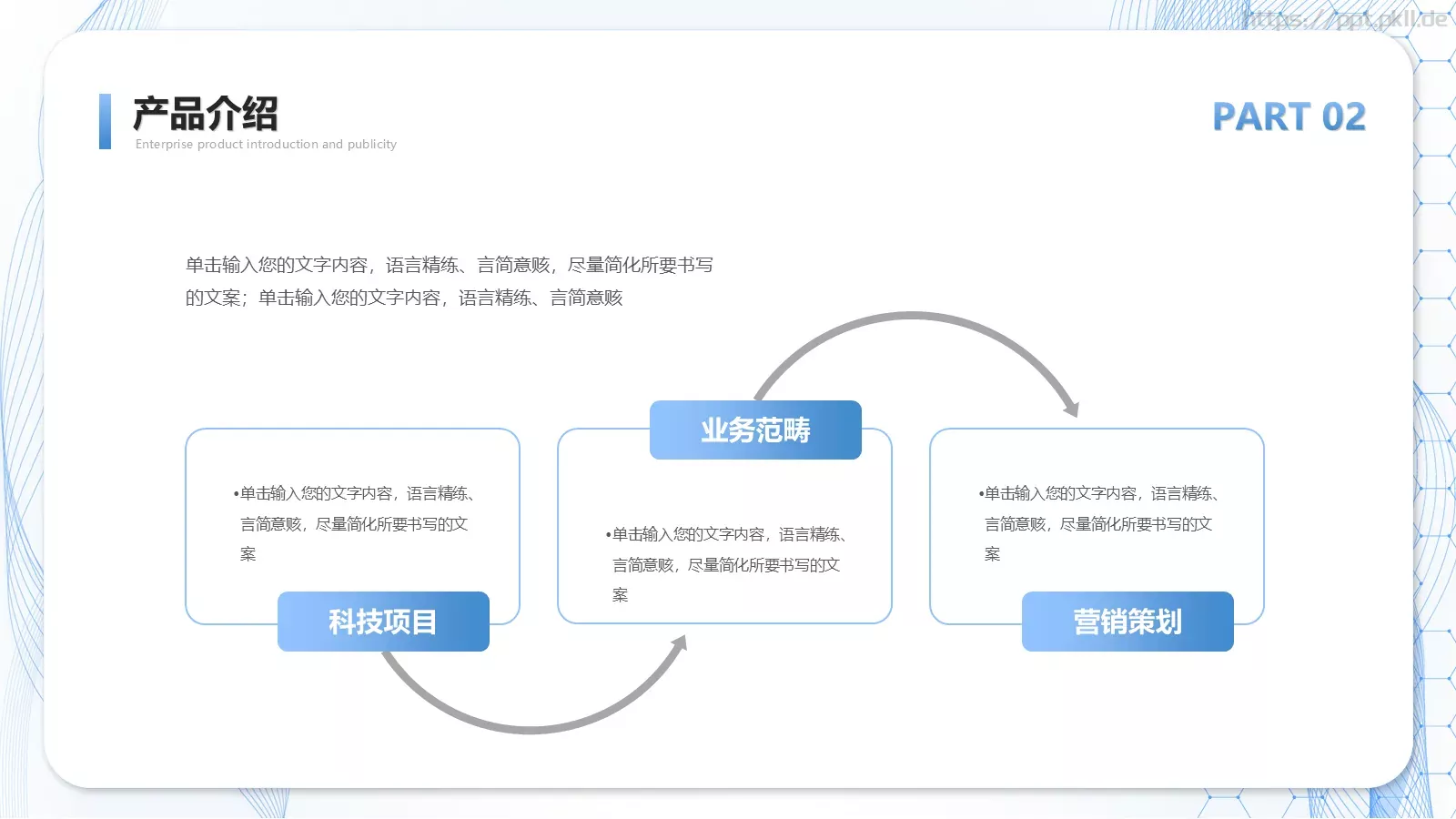Click the intro paragraph starting 单击输入您的文字内容
Viewport: 1456px width, 819px height.
(450, 281)
